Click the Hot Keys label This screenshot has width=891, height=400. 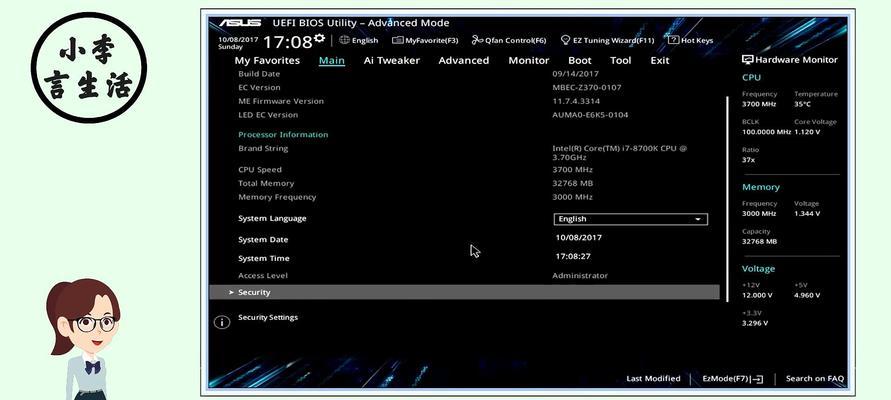coord(697,40)
